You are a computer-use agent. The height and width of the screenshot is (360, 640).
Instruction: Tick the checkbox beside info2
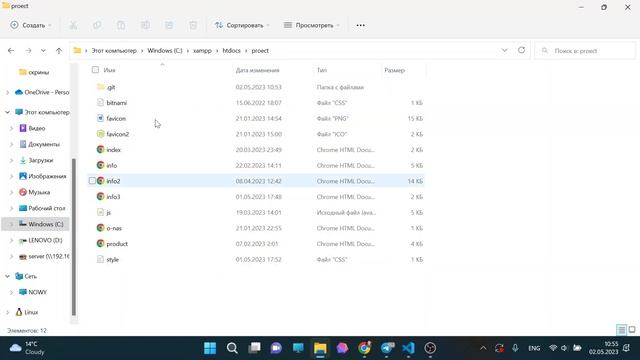92,181
